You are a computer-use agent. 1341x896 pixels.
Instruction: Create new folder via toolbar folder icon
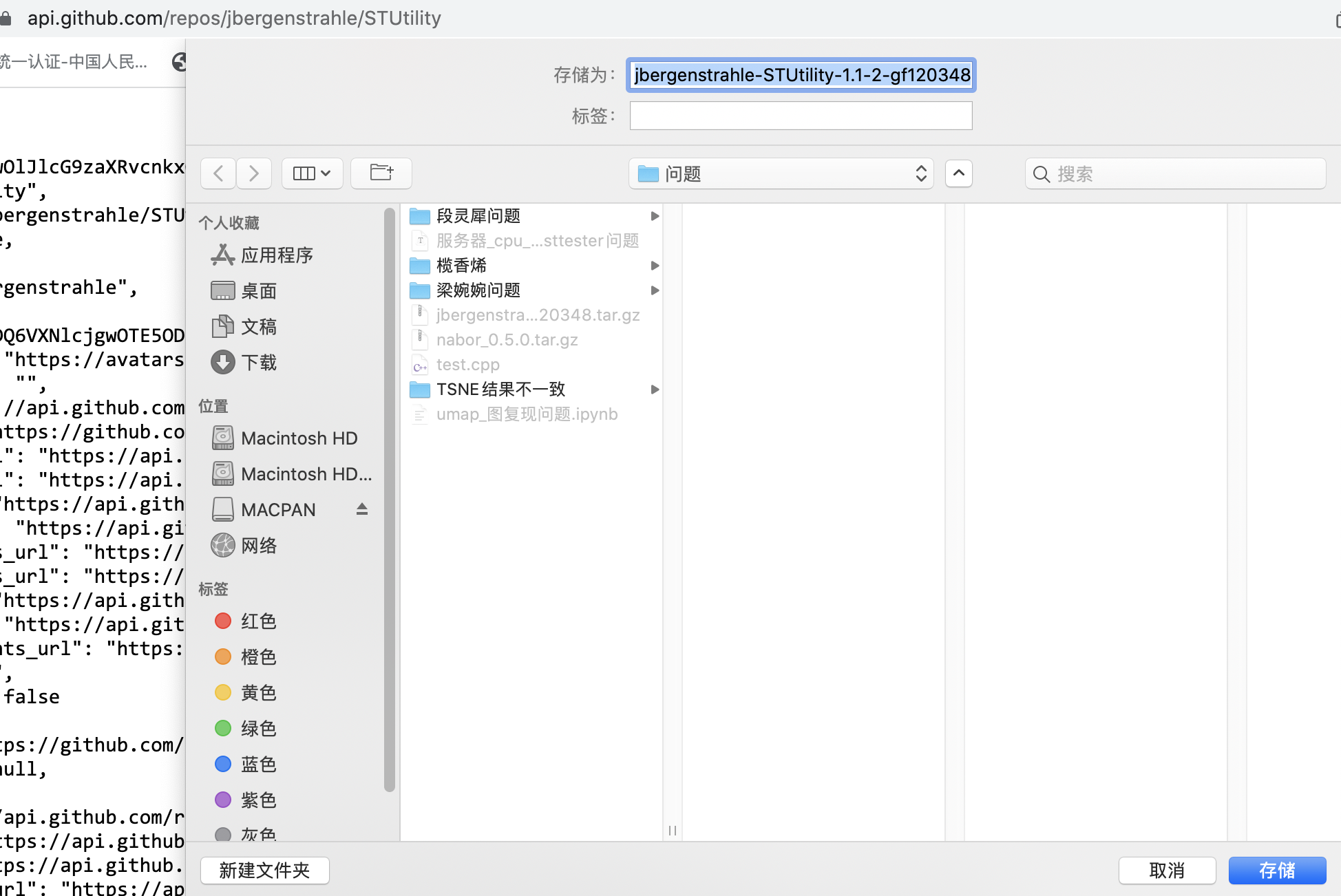click(x=381, y=173)
